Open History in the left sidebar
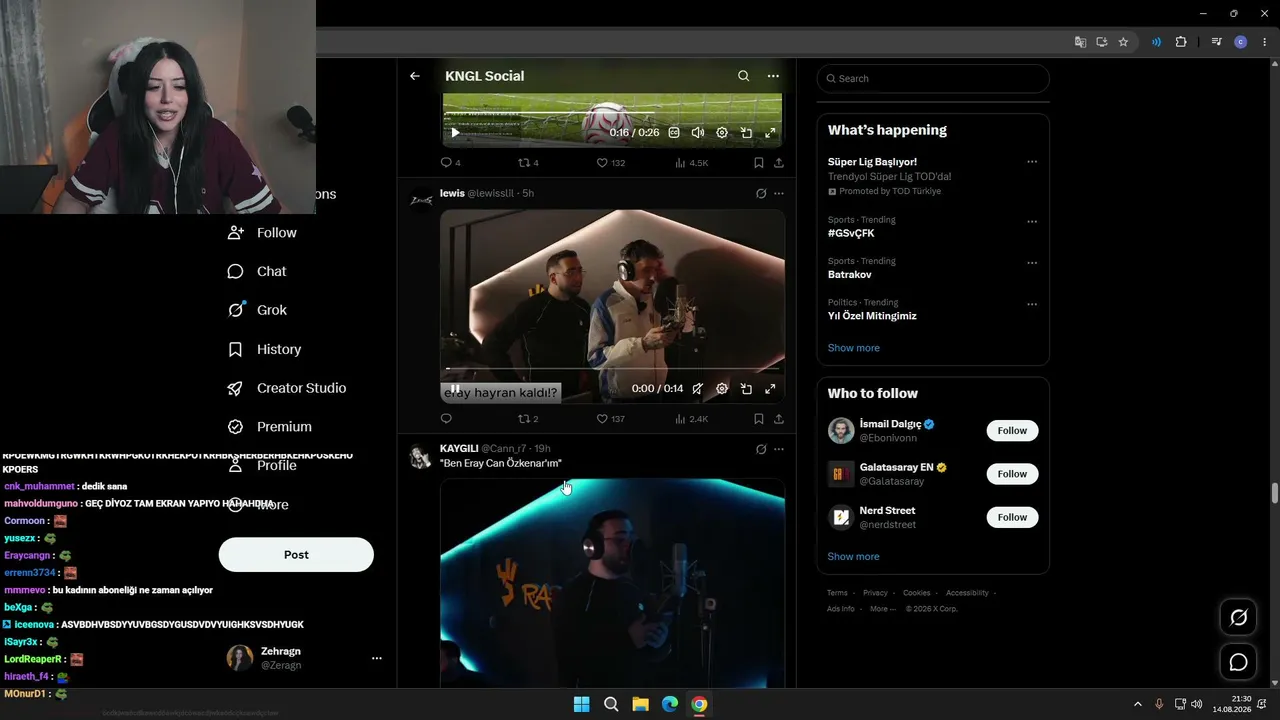1280x720 pixels. pyautogui.click(x=264, y=349)
